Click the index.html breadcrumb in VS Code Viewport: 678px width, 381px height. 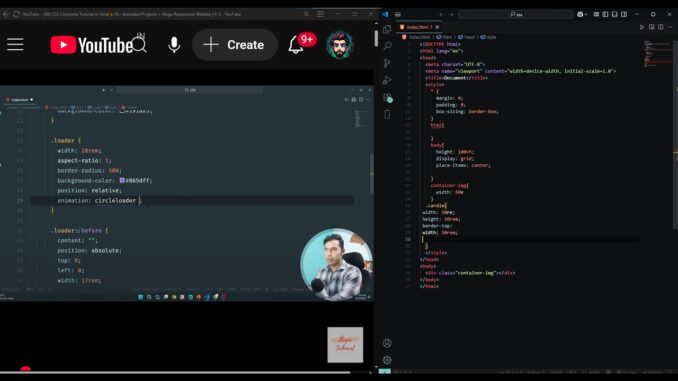pyautogui.click(x=417, y=37)
